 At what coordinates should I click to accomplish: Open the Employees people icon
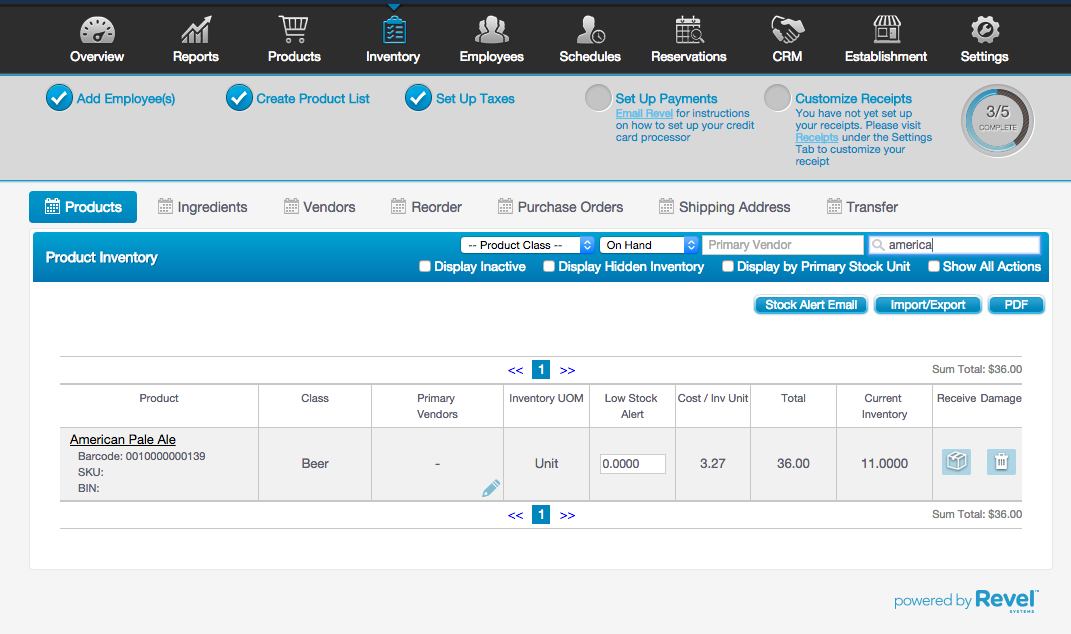(491, 30)
